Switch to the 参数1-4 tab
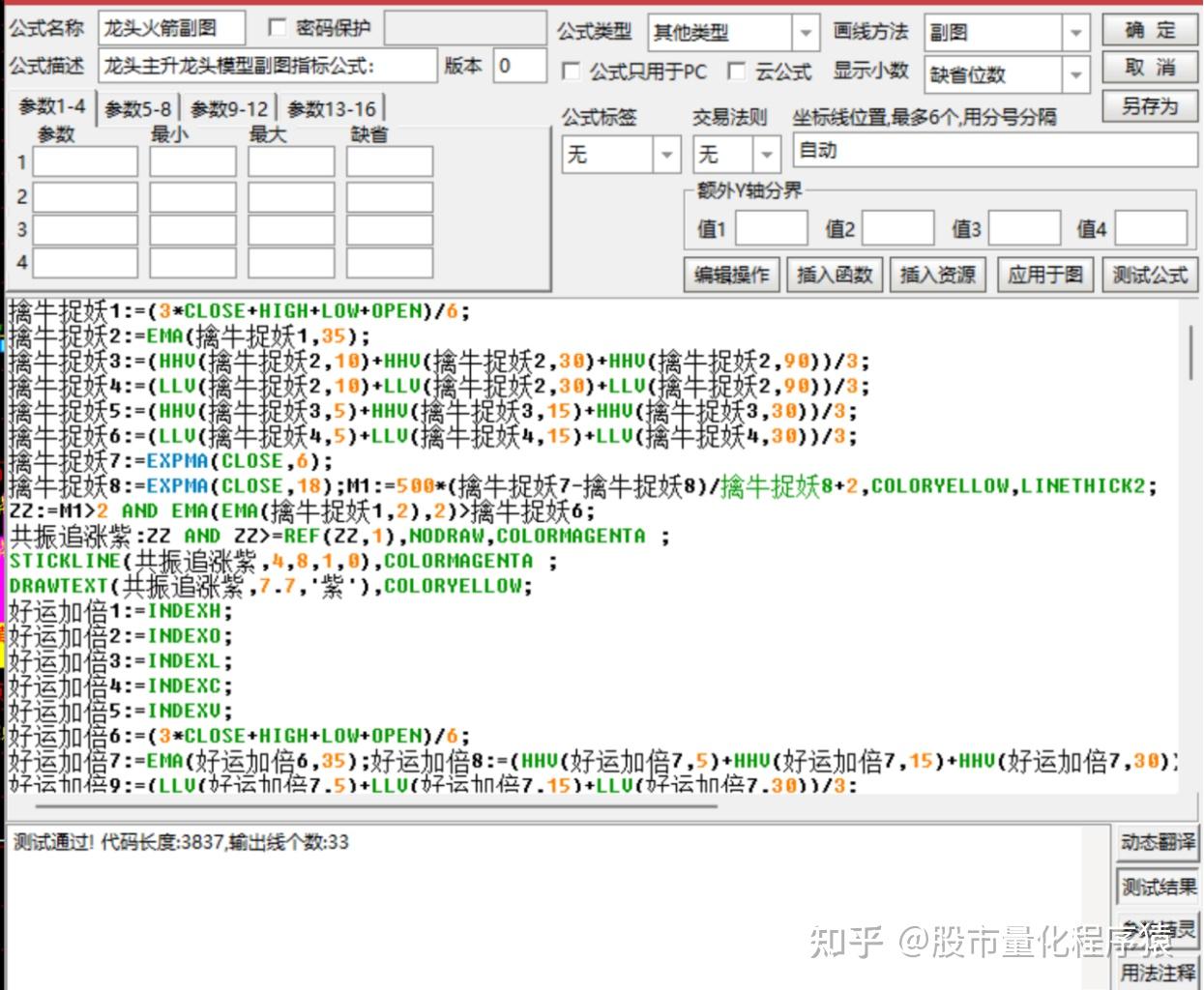Viewport: 1204px width, 990px height. click(x=51, y=106)
